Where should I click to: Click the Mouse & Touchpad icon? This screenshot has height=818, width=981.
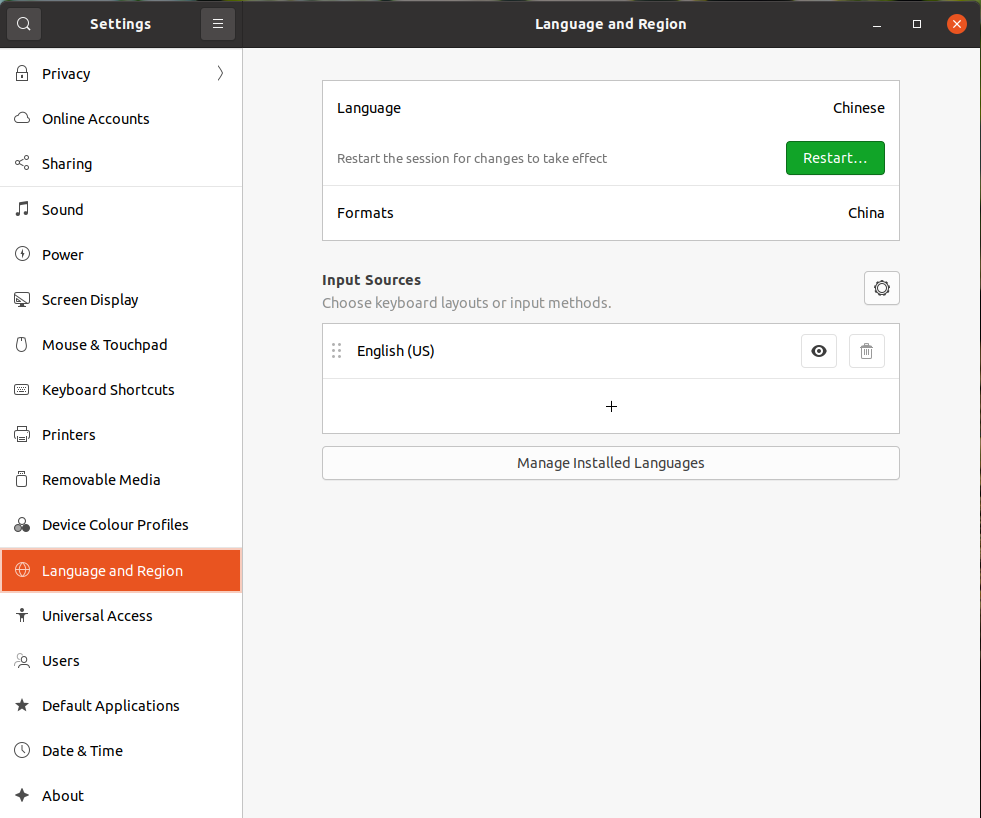click(x=22, y=344)
